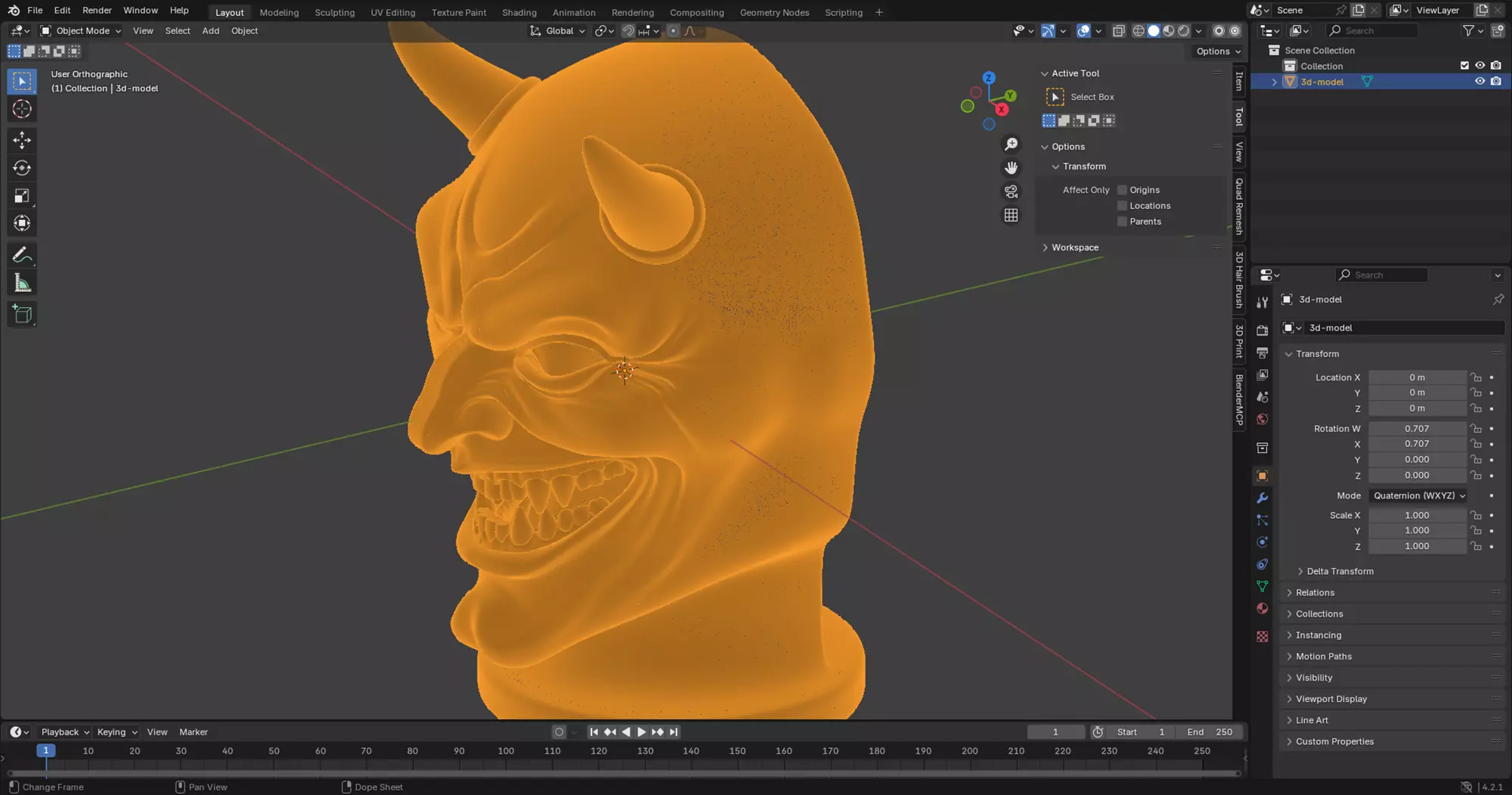Select the Add Cube tool
The image size is (1512, 795).
22,315
